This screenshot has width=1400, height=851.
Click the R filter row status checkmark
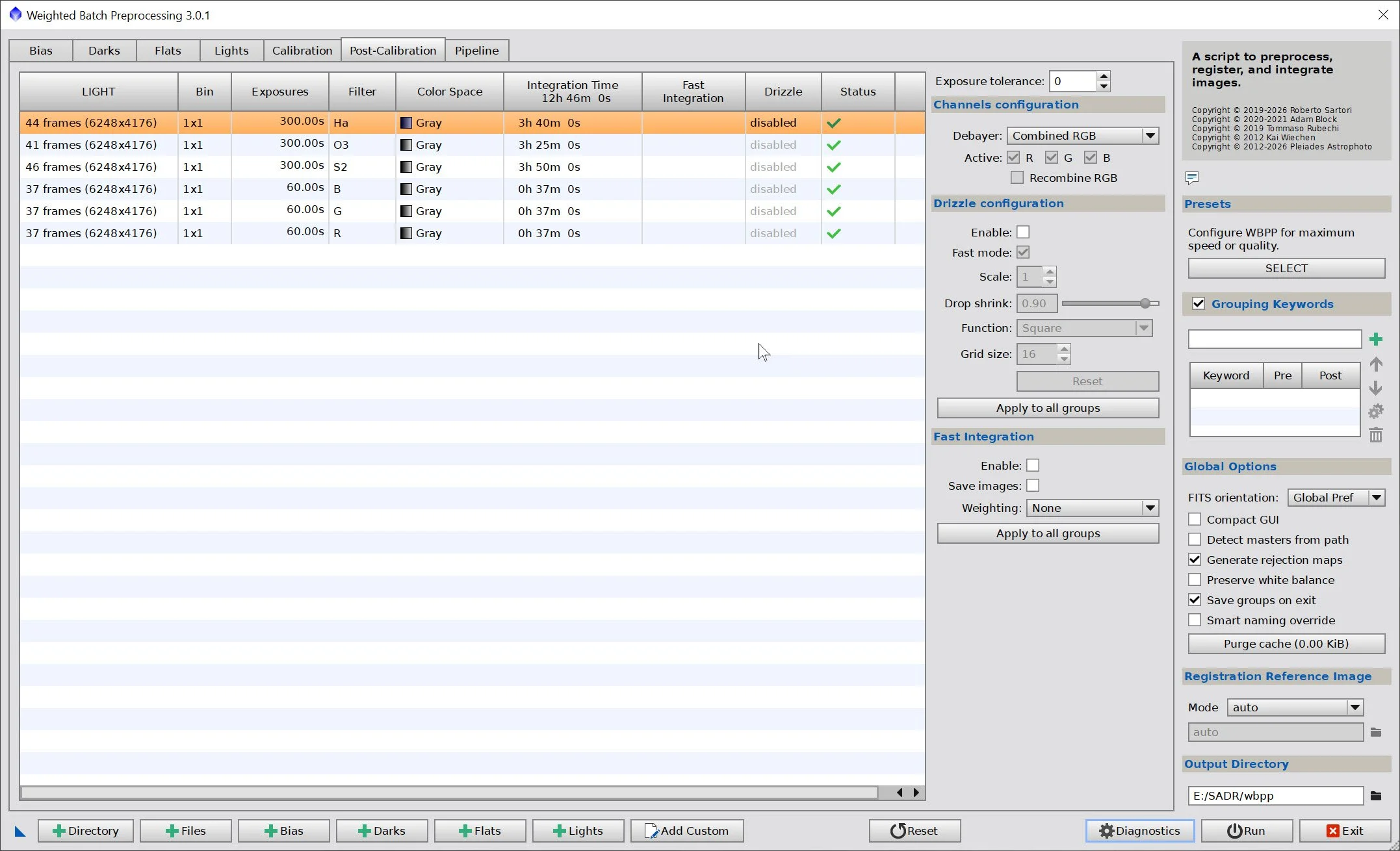coord(834,233)
